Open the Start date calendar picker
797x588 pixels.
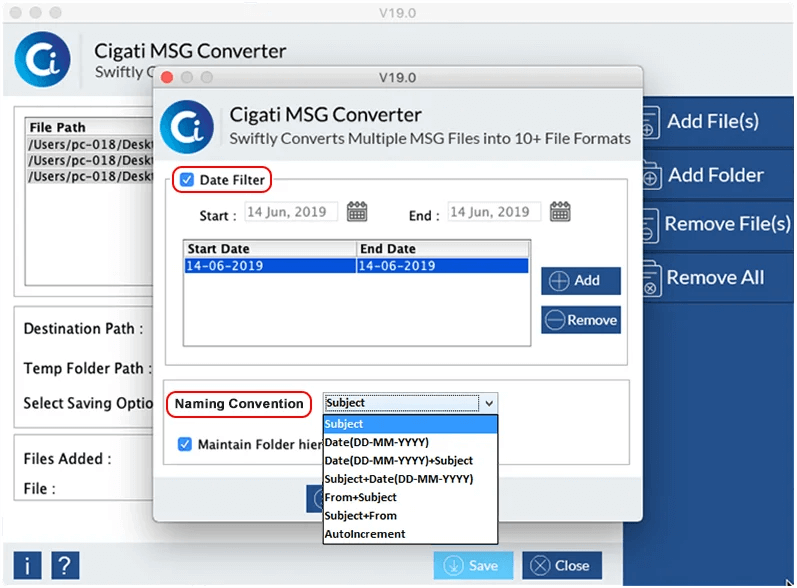tap(357, 211)
